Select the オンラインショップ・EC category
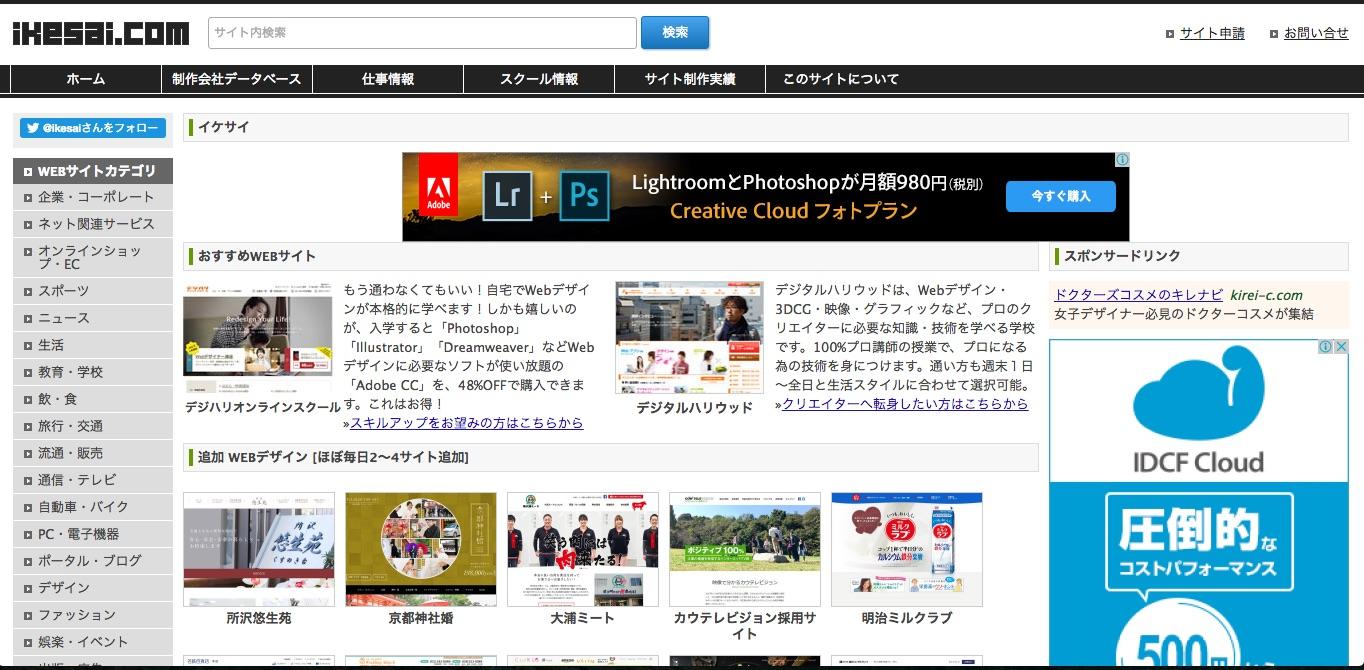Viewport: 1364px width, 670px height. [93, 257]
